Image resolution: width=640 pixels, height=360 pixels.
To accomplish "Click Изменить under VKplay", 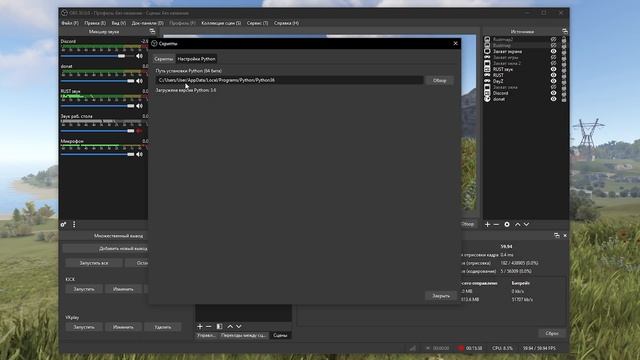I will 123,327.
